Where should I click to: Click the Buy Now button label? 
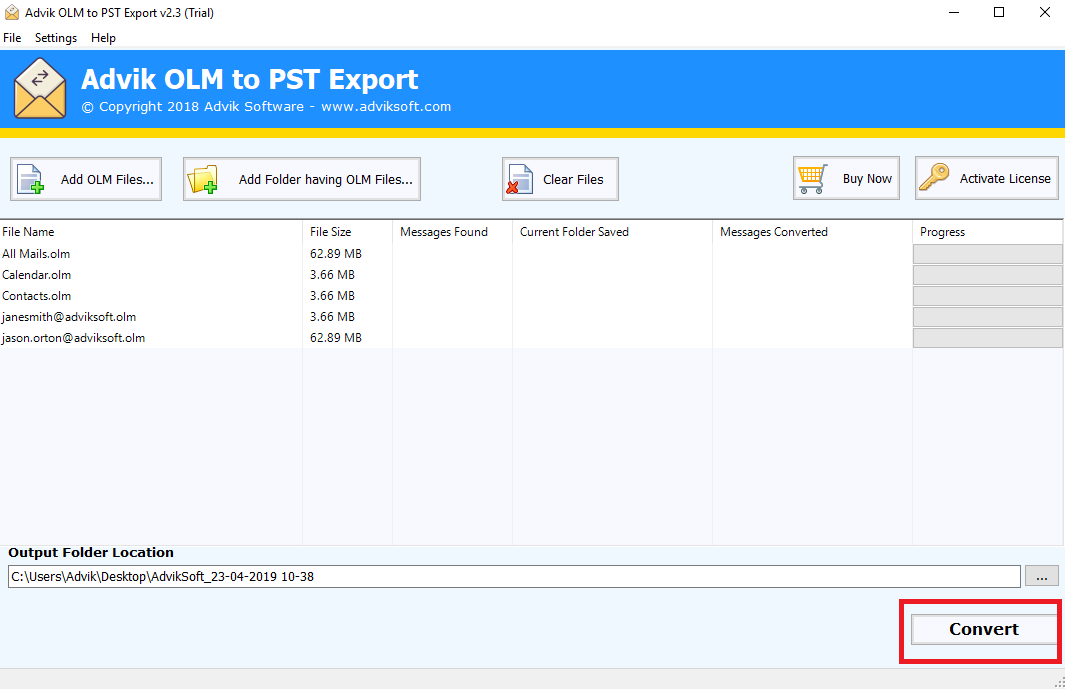click(x=867, y=179)
